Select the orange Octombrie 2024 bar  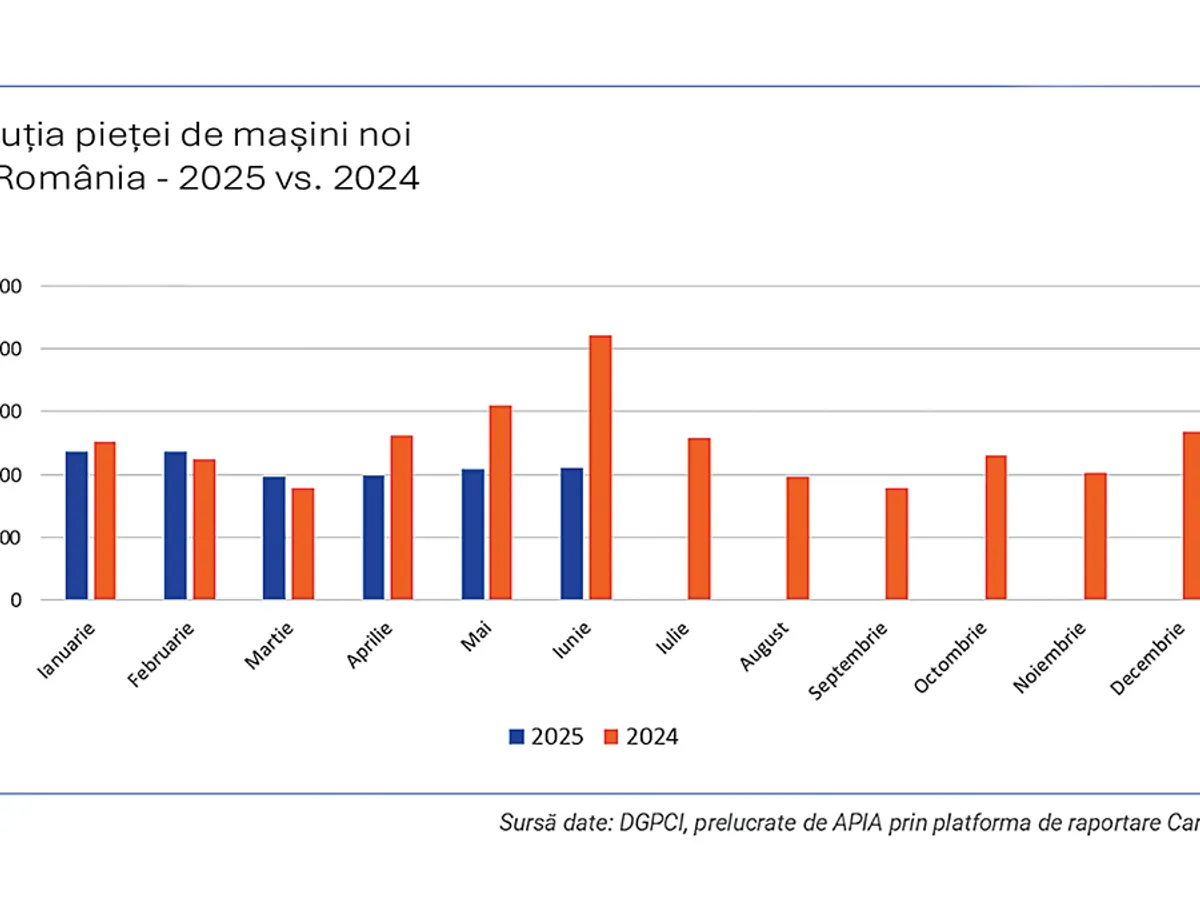coord(996,527)
